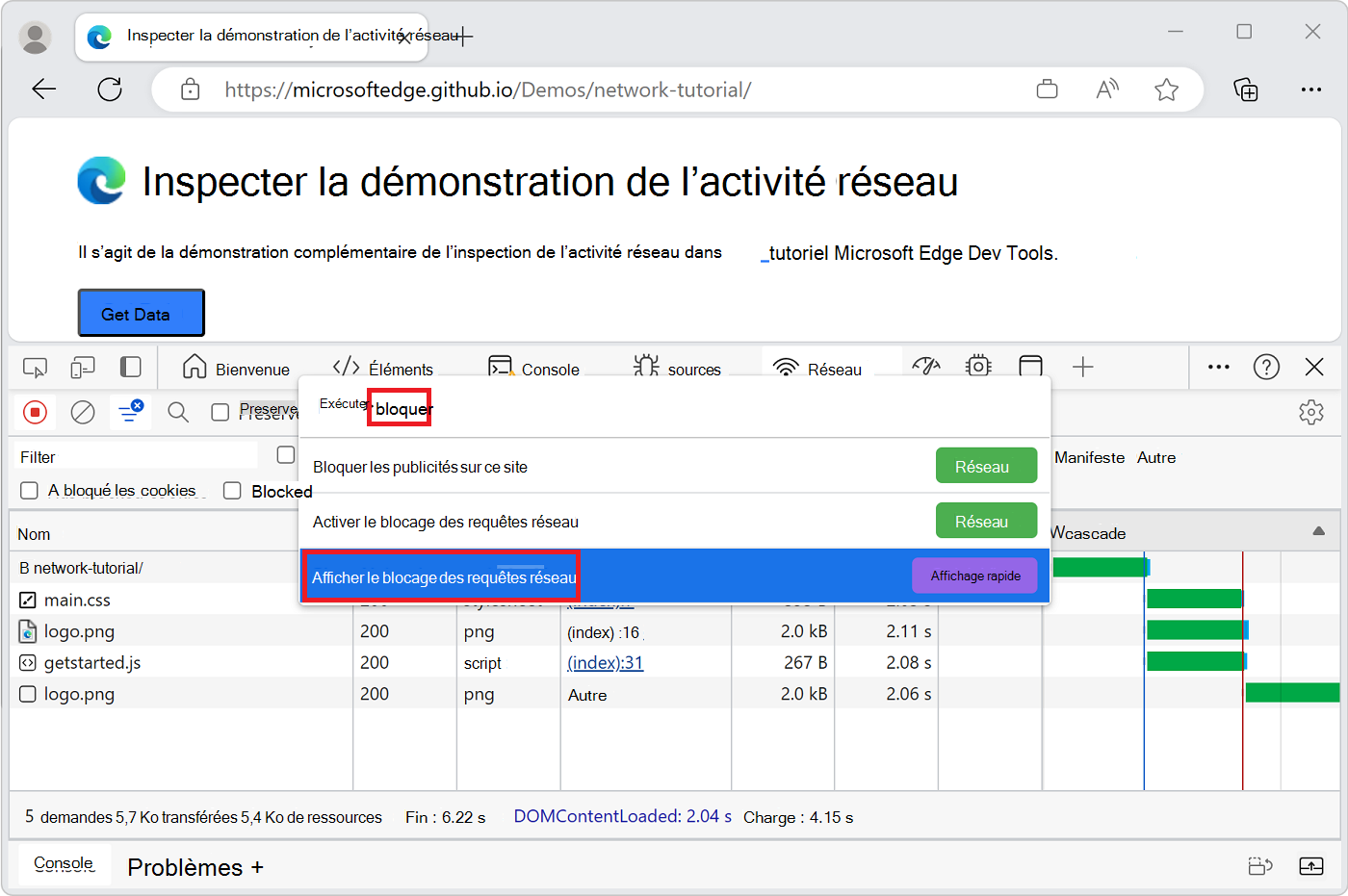Image resolution: width=1348 pixels, height=896 pixels.
Task: Customize and control DevTools ellipsis menu
Action: [x=1219, y=367]
